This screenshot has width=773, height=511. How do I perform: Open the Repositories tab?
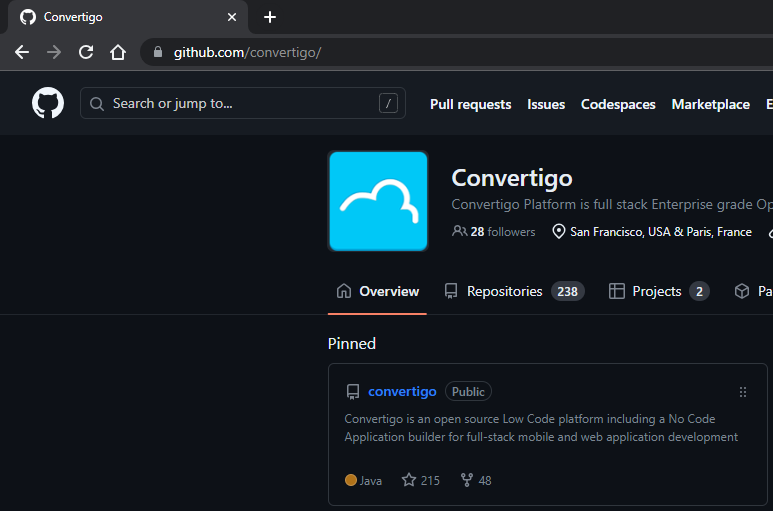[504, 291]
